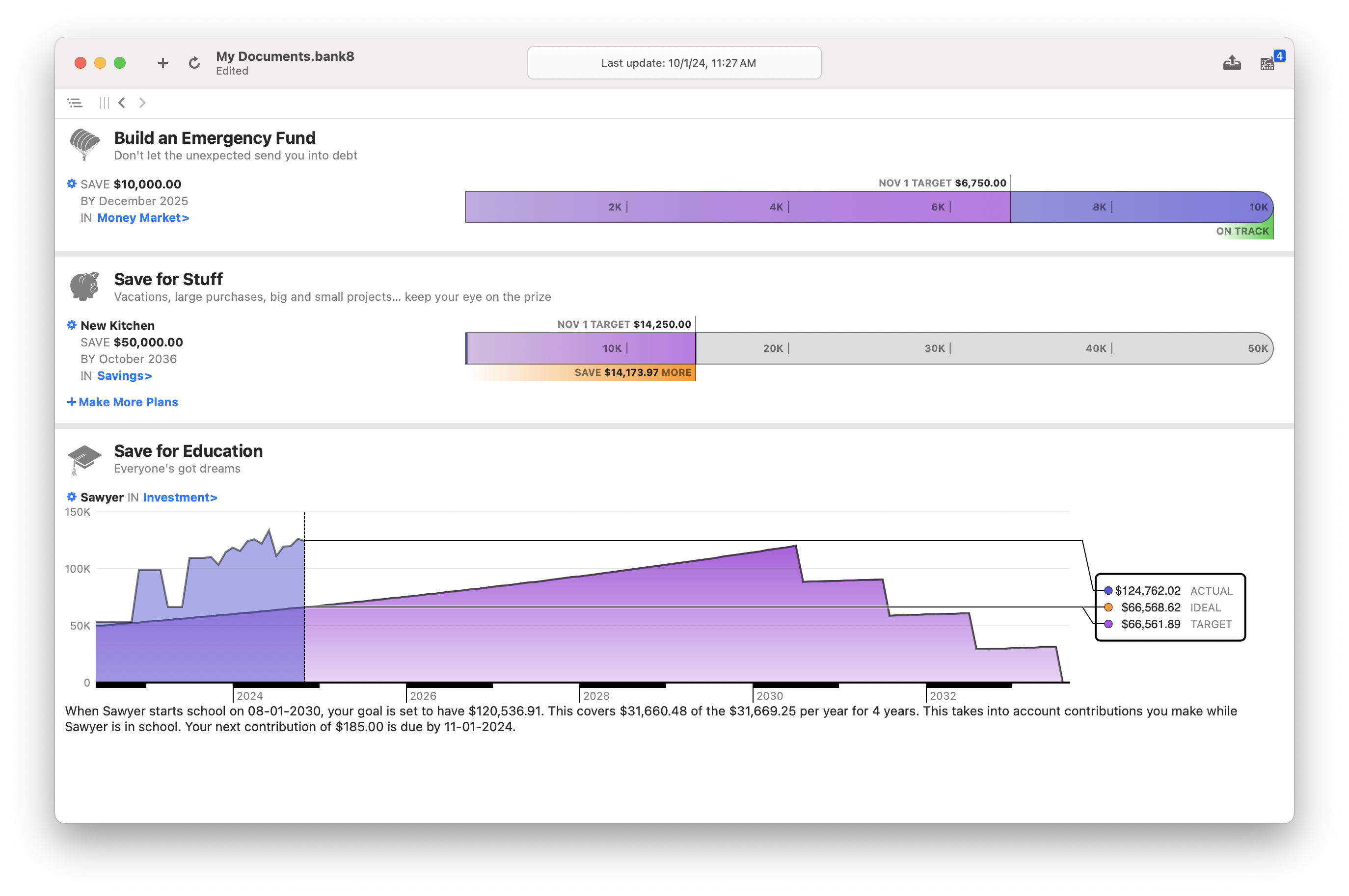Screen dimensions: 1349x896
Task: Click the orange IDEAL legend dot
Action: point(1108,607)
